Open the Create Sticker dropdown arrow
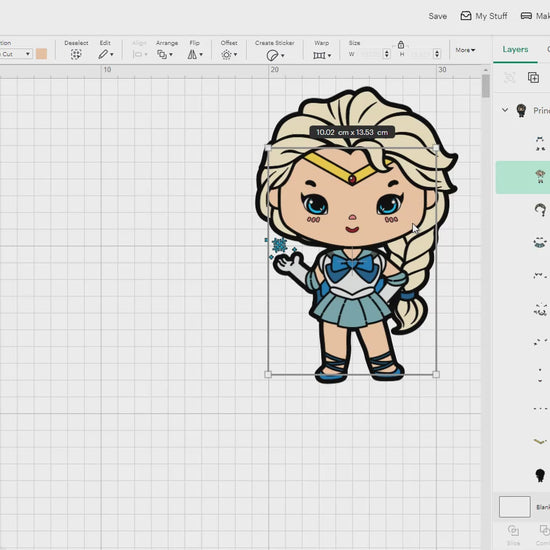The height and width of the screenshot is (550, 550). coord(282,55)
